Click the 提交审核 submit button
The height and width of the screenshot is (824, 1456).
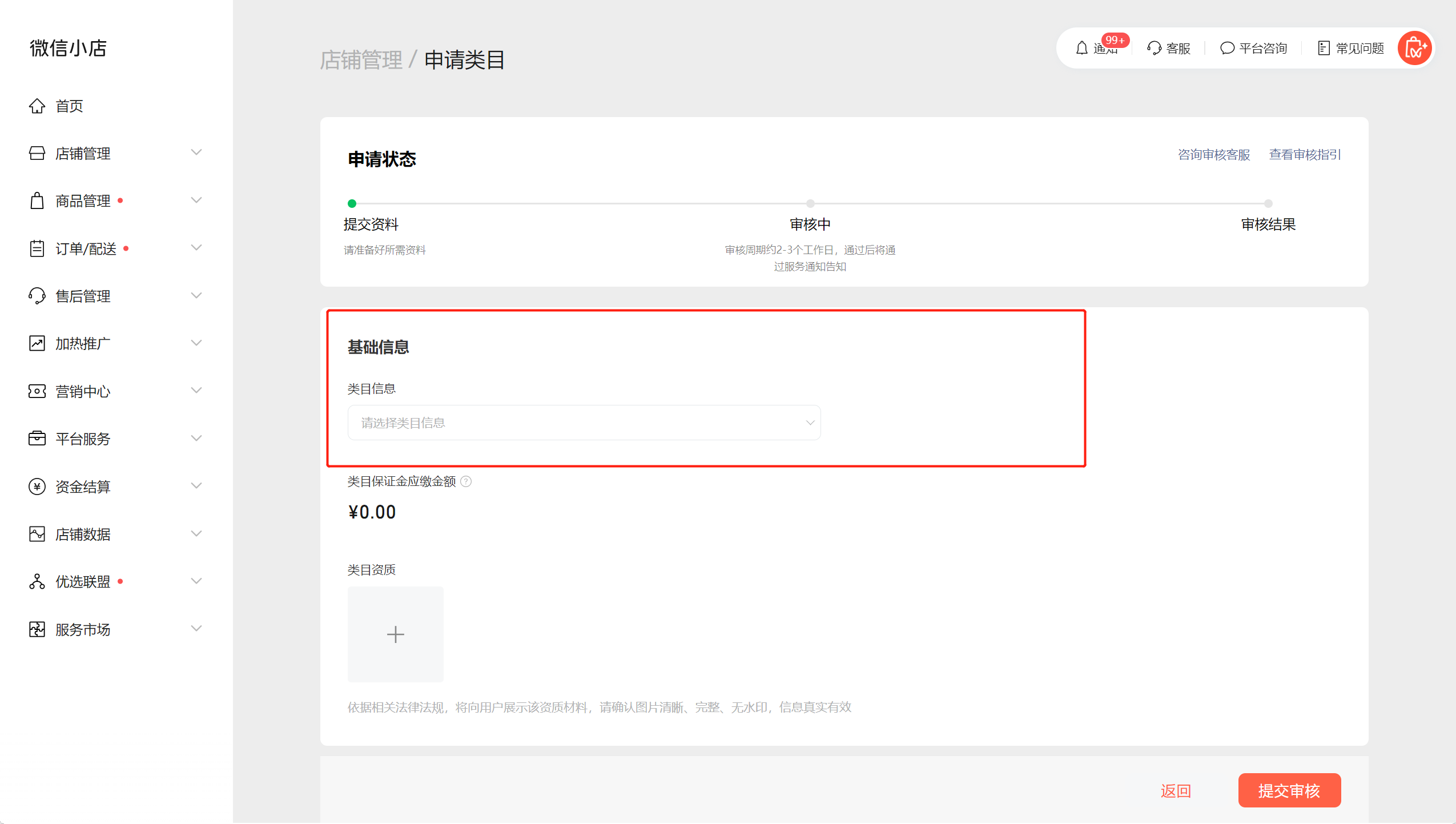click(x=1289, y=790)
